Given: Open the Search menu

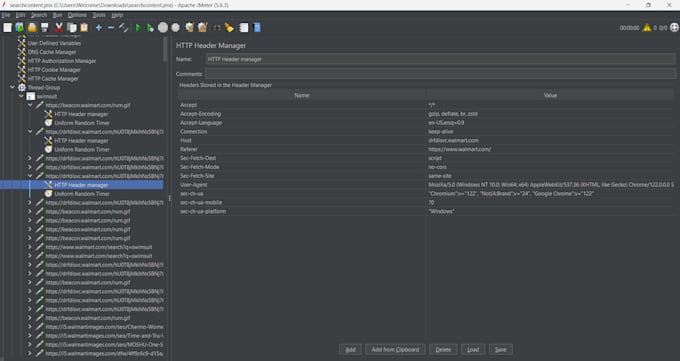Looking at the screenshot, I should point(39,15).
